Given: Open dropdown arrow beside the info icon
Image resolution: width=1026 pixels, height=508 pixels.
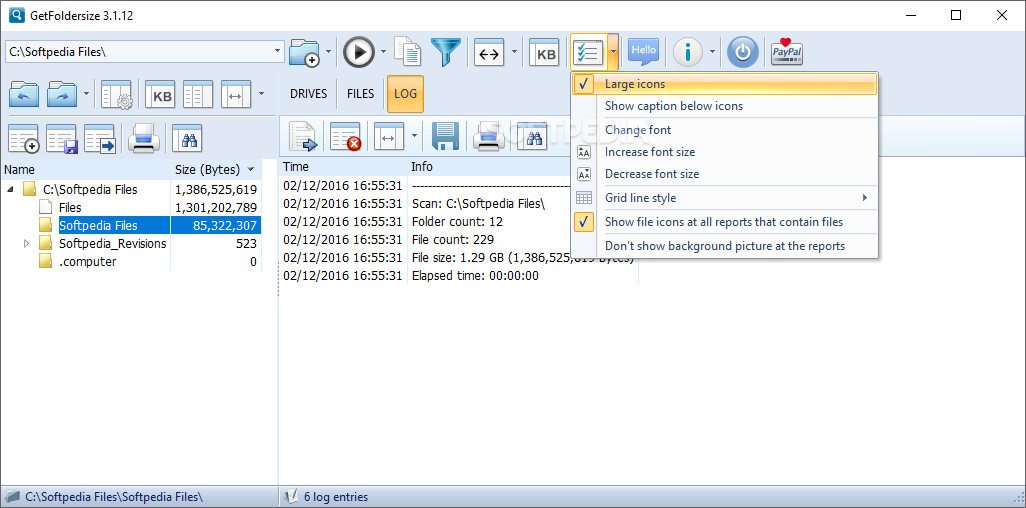Looking at the screenshot, I should click(712, 52).
